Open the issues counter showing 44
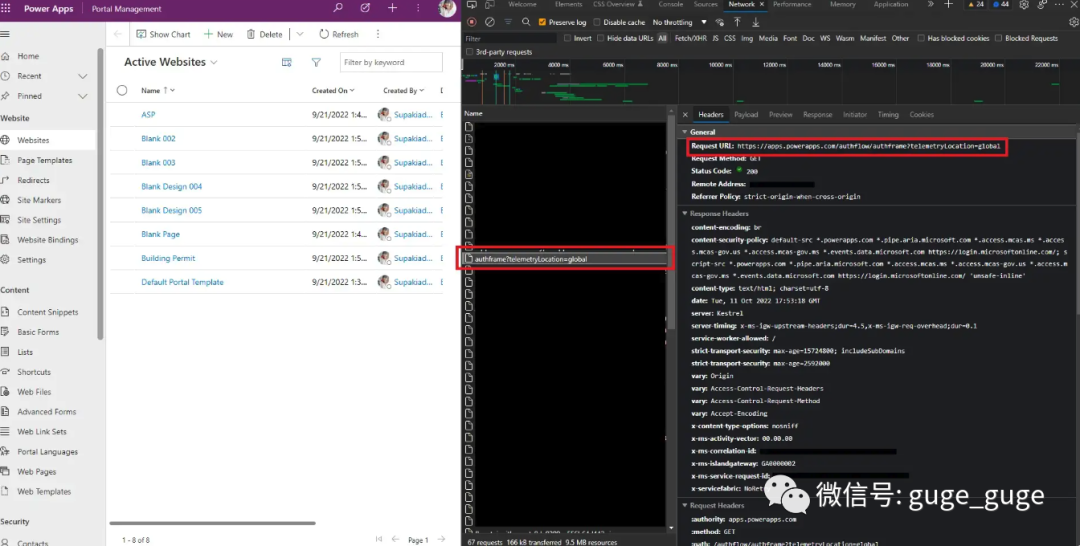Viewport: 1080px width, 546px height. 1001,4
